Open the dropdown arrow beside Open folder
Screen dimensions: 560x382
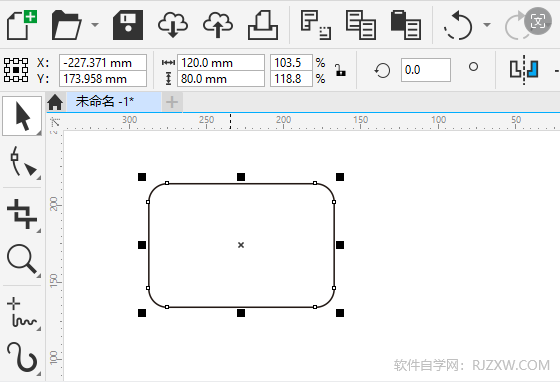[x=95, y=25]
